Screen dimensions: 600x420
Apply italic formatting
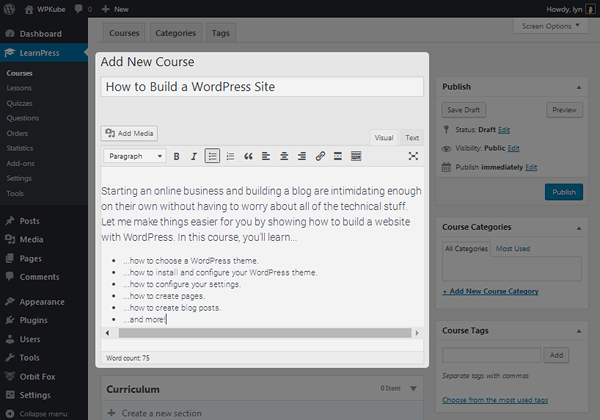pos(194,156)
